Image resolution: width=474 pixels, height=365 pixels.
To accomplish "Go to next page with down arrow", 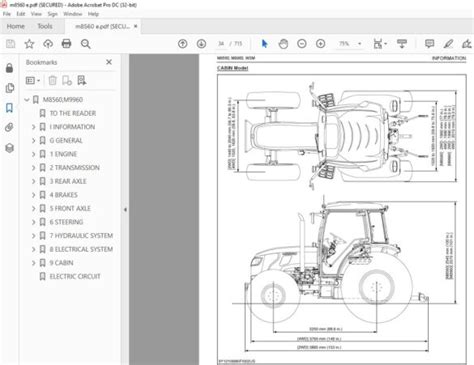I will click(x=201, y=44).
